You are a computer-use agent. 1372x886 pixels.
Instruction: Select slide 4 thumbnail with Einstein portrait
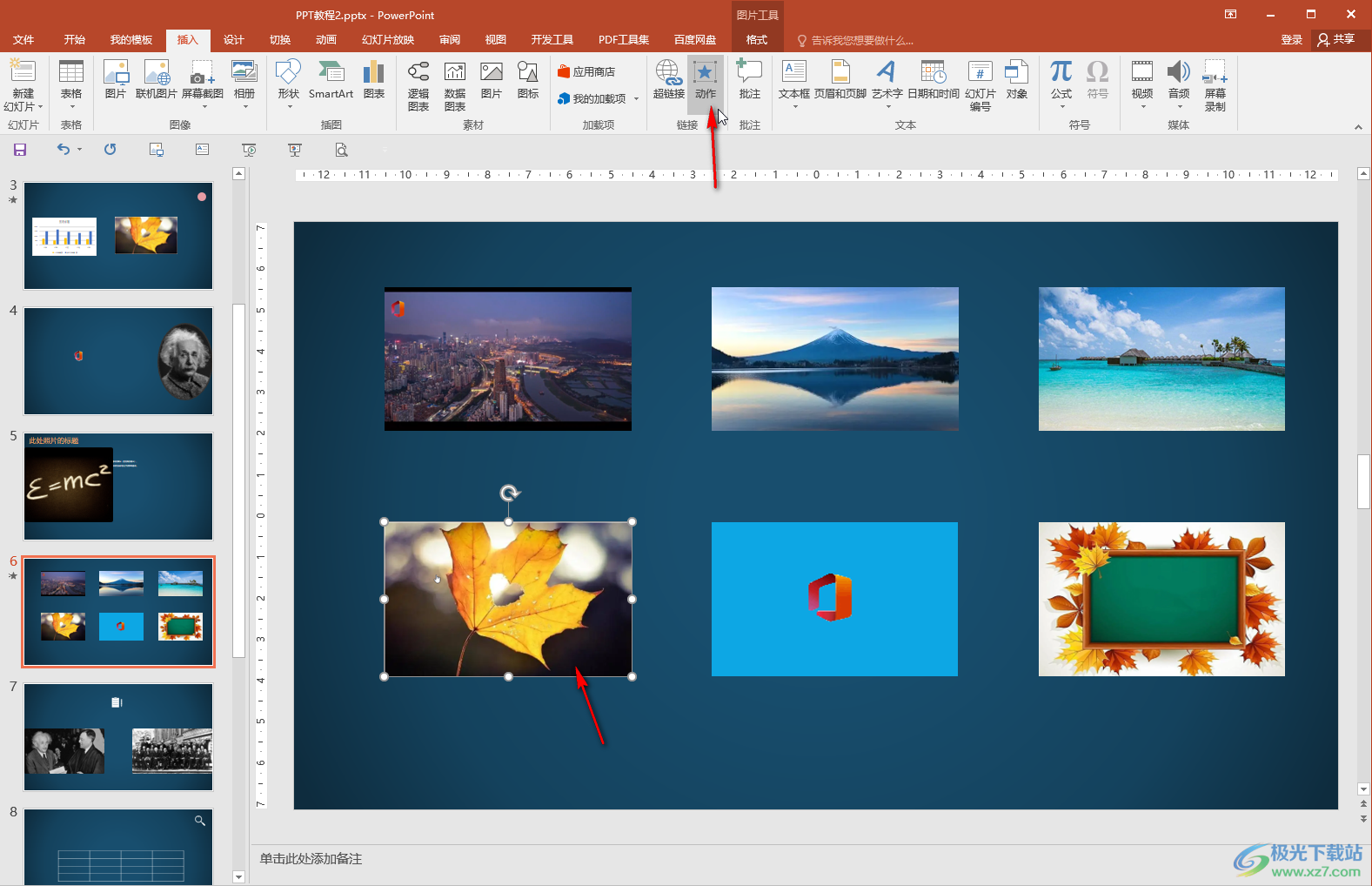click(x=118, y=361)
